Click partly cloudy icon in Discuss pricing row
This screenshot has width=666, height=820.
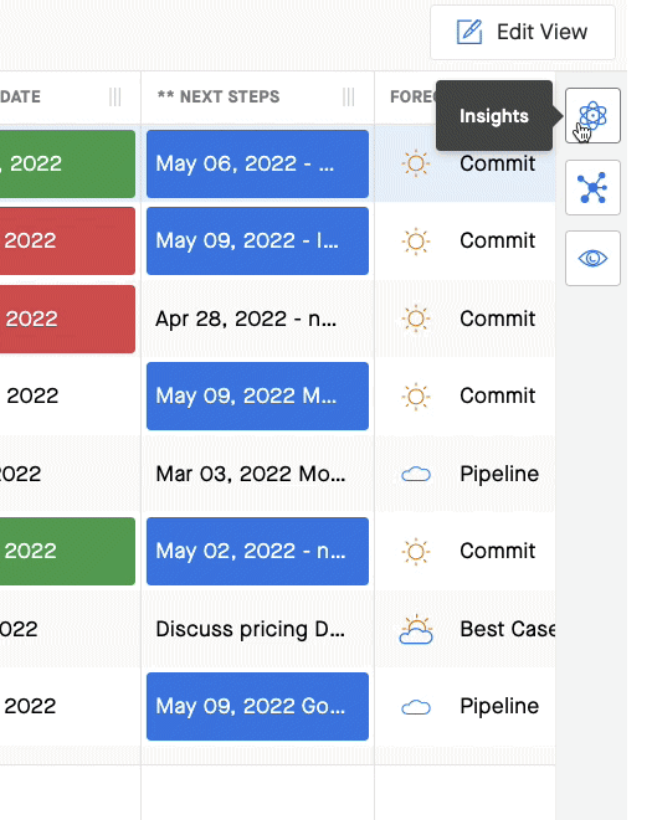[x=416, y=629]
